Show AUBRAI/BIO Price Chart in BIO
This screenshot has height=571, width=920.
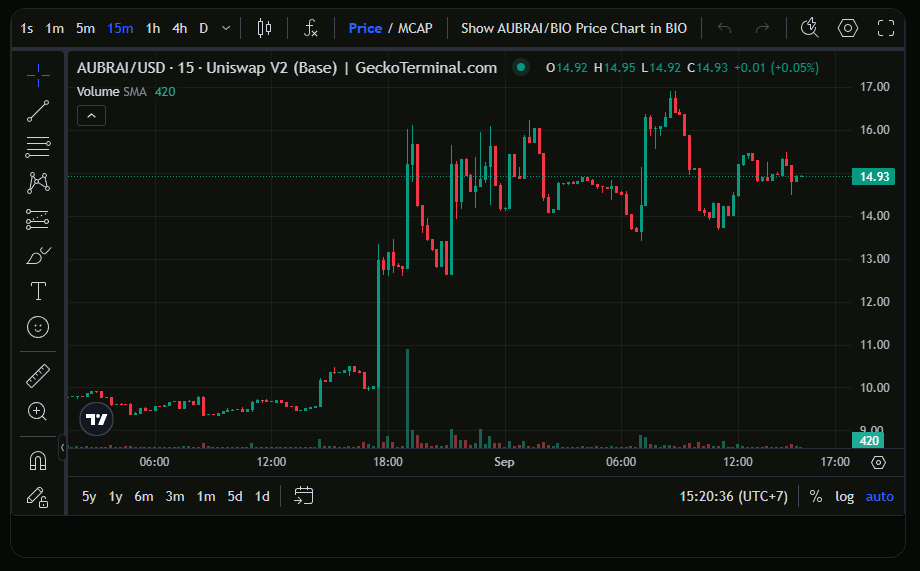coord(574,28)
